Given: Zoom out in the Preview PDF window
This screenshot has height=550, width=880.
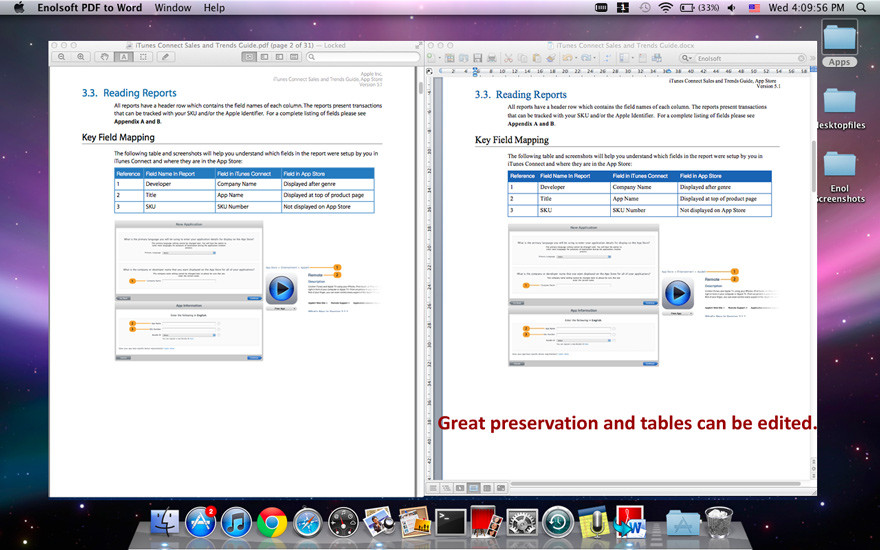Looking at the screenshot, I should point(62,57).
